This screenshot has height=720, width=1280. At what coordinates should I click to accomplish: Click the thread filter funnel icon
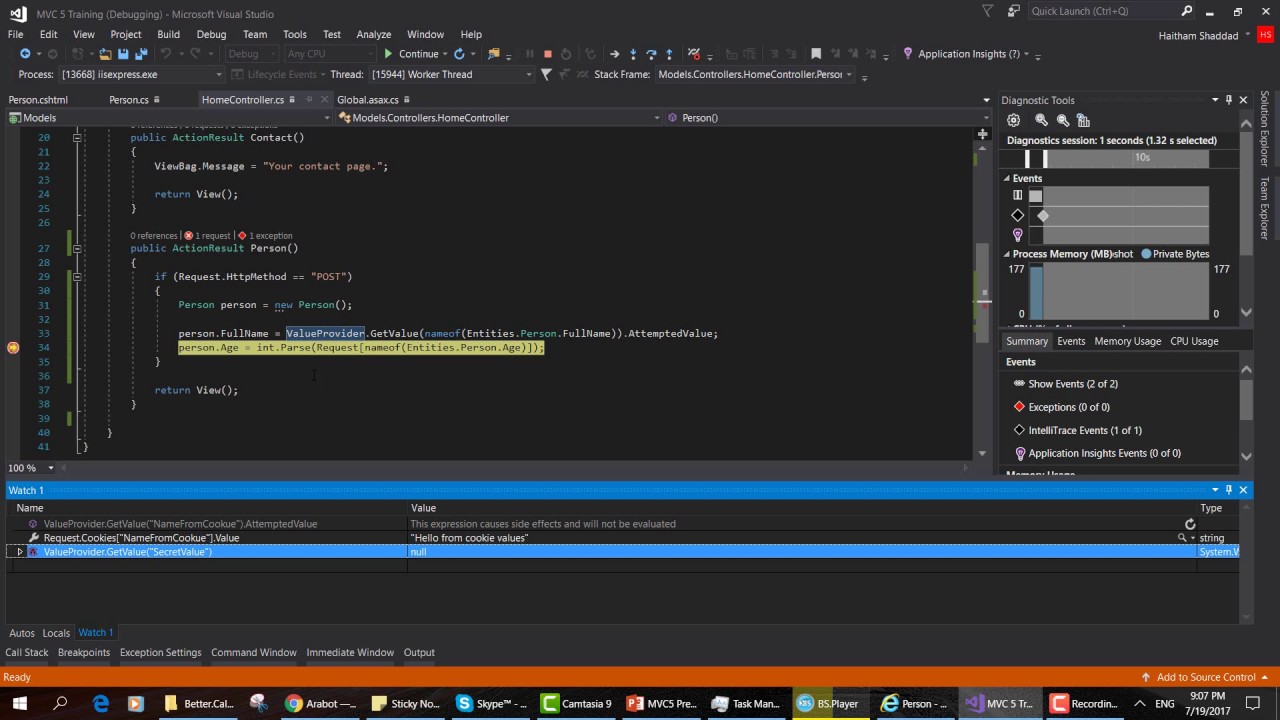(x=546, y=74)
